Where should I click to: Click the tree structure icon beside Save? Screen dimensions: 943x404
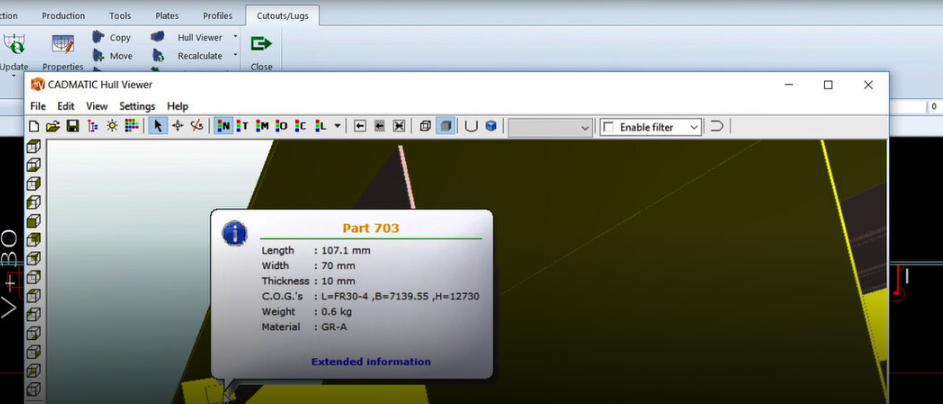[x=92, y=126]
